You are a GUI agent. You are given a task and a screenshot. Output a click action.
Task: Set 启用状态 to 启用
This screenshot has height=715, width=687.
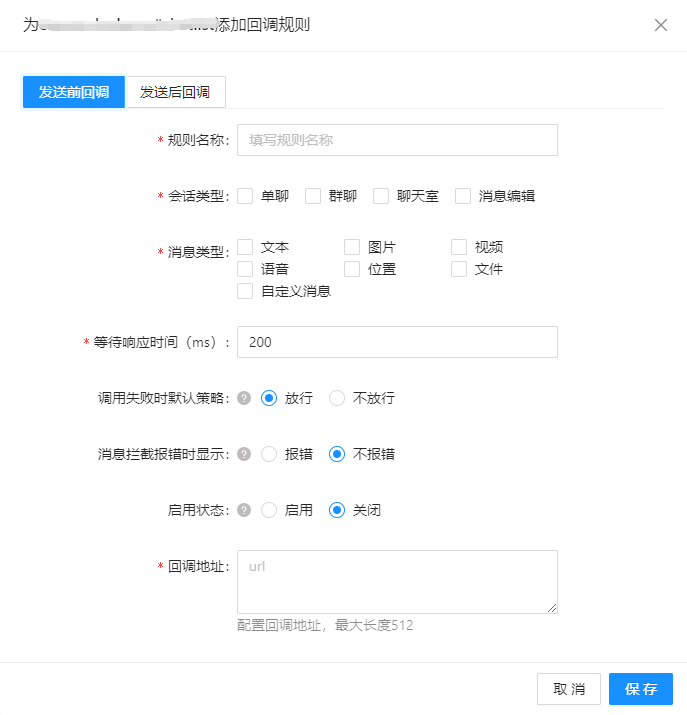click(x=269, y=510)
